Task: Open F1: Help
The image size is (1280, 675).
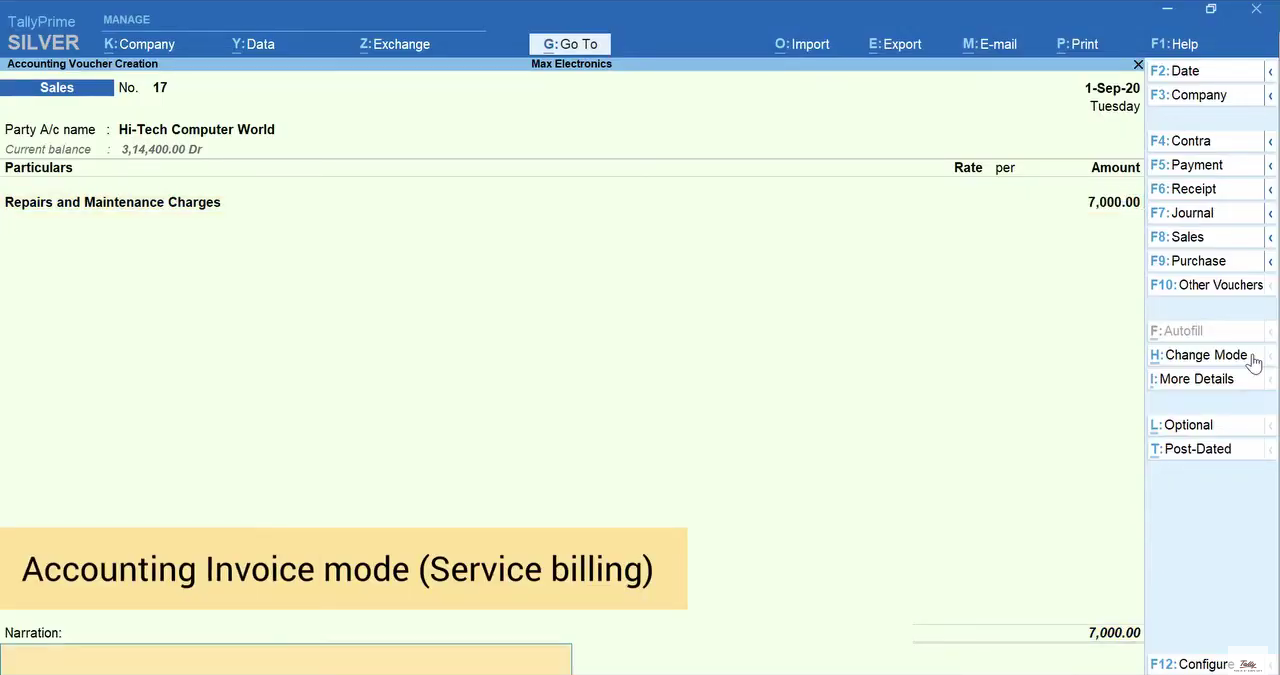Action: 1174,44
